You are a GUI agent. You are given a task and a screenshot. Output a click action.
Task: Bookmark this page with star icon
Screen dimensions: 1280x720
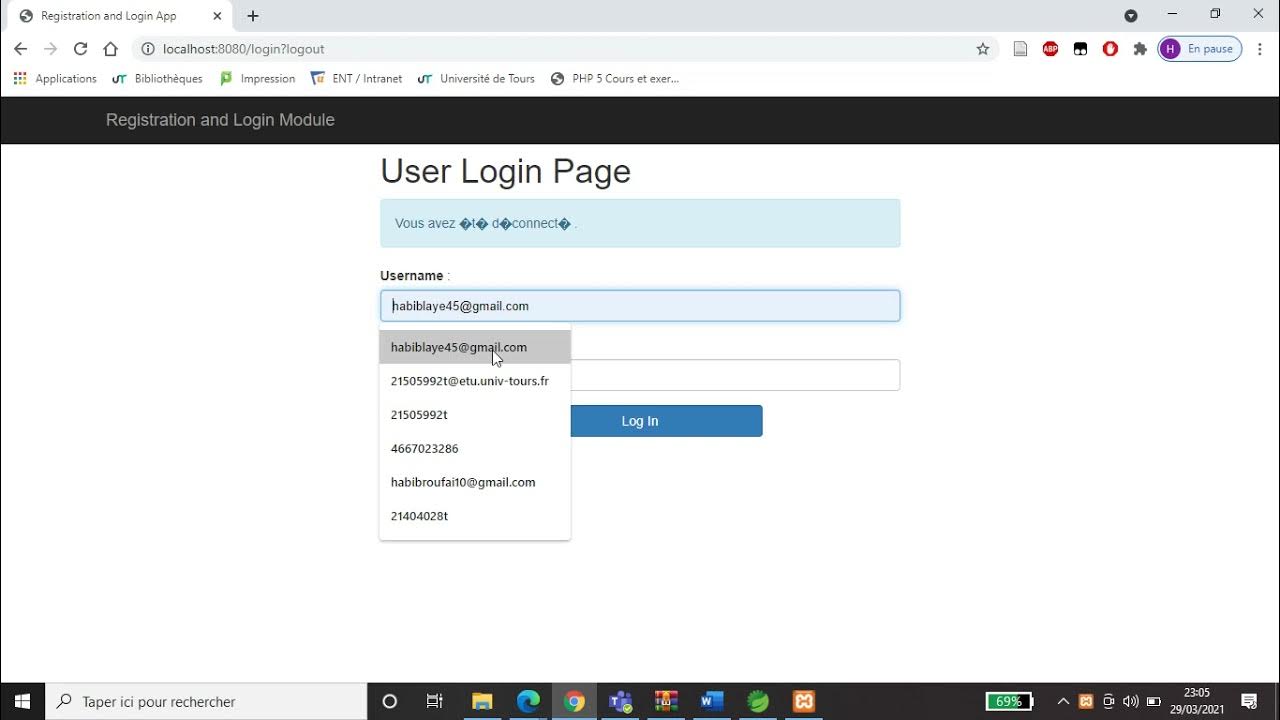point(983,49)
